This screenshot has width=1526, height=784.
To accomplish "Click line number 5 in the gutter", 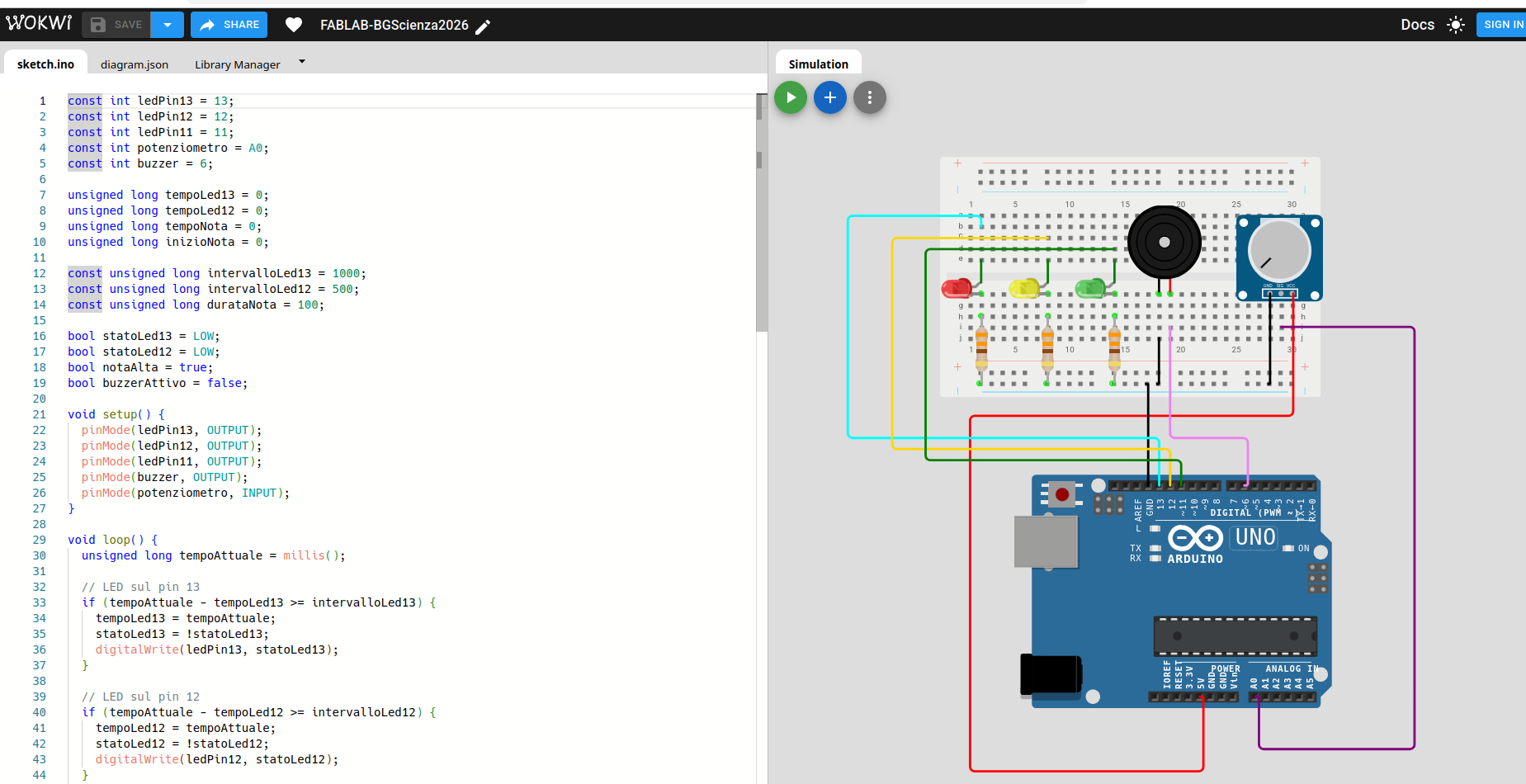I will 43,163.
